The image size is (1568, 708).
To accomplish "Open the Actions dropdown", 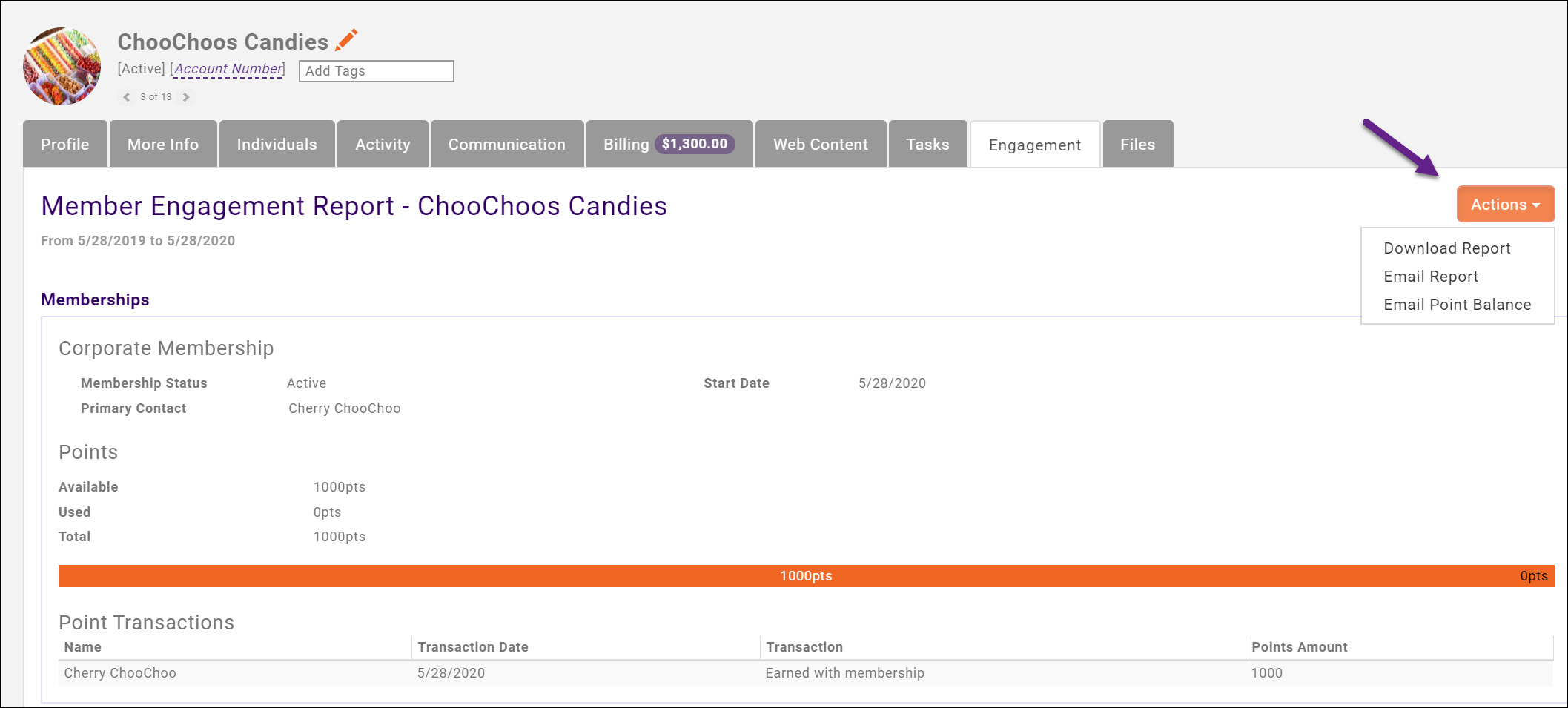I will coord(1504,204).
